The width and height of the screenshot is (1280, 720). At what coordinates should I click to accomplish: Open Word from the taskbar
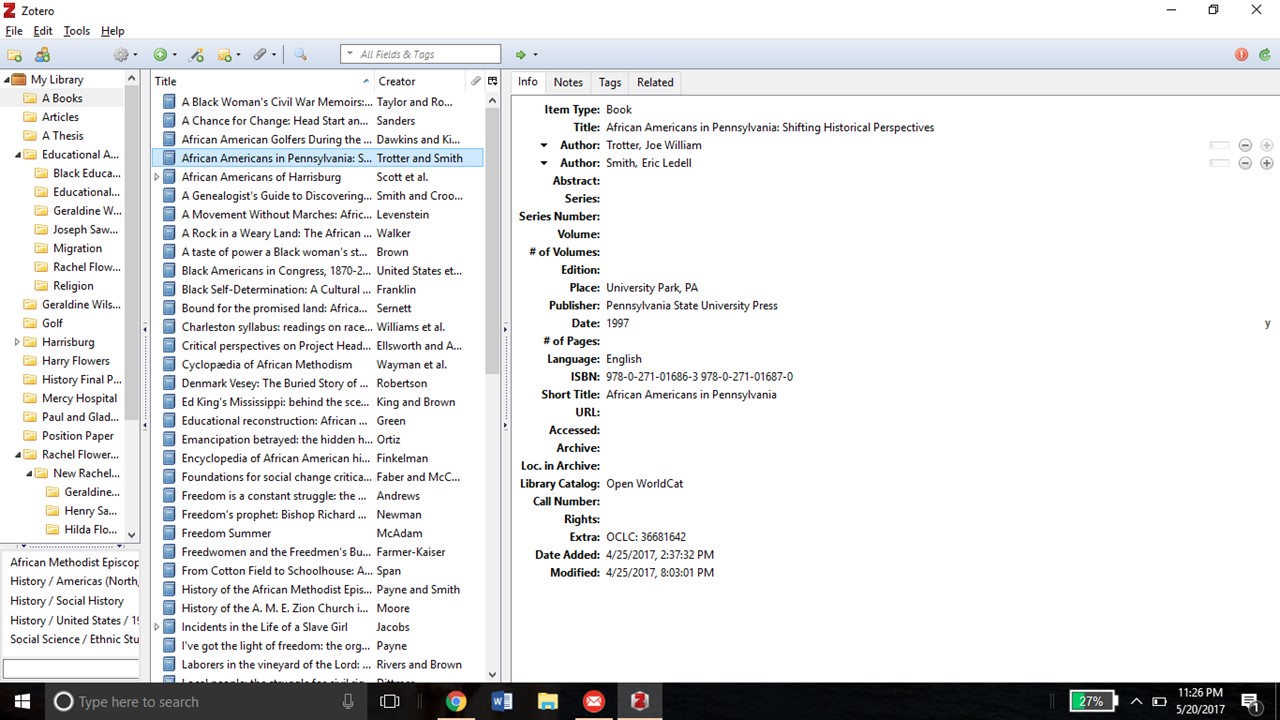tap(501, 701)
